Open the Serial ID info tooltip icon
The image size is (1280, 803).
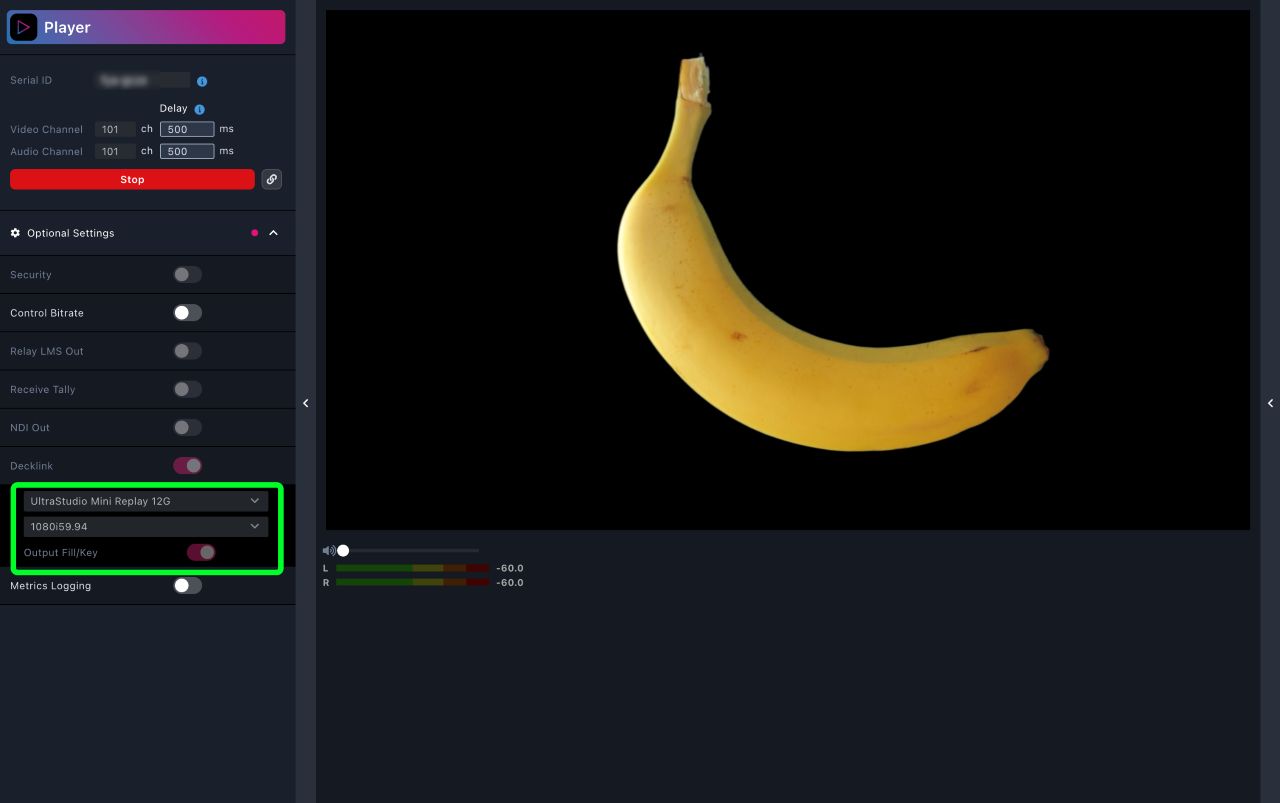pyautogui.click(x=202, y=81)
